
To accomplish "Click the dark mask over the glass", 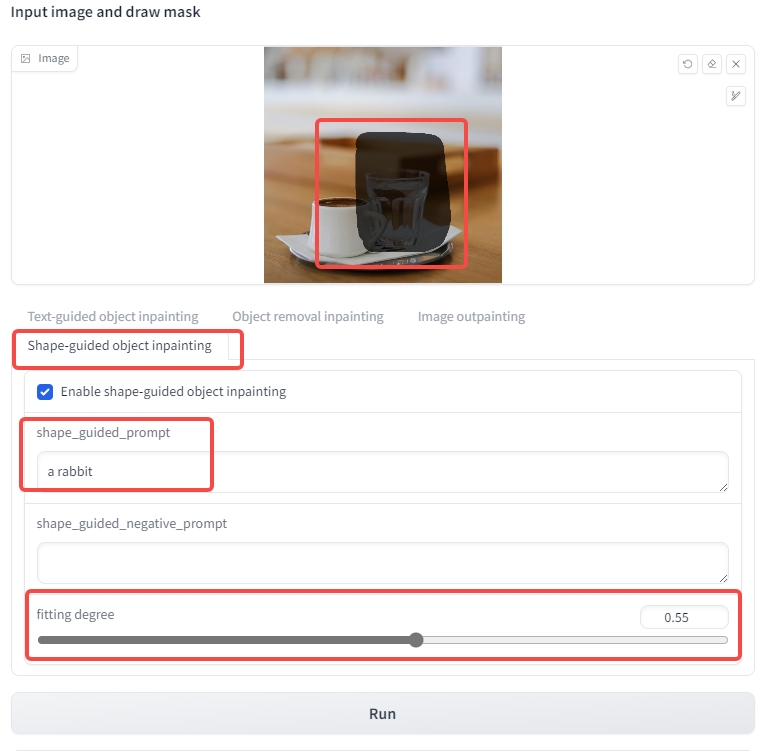I will [401, 192].
